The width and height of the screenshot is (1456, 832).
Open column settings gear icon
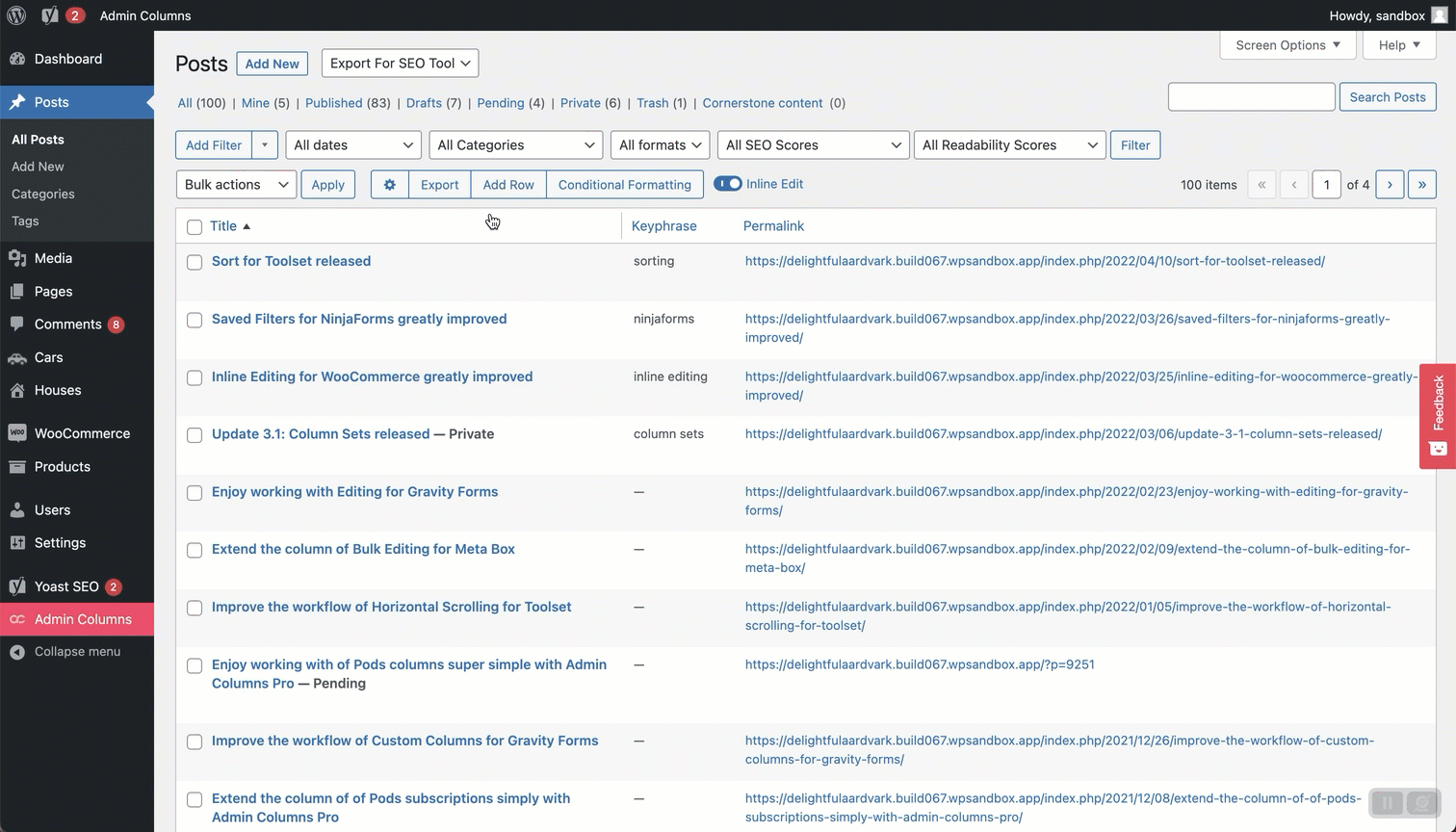click(390, 185)
